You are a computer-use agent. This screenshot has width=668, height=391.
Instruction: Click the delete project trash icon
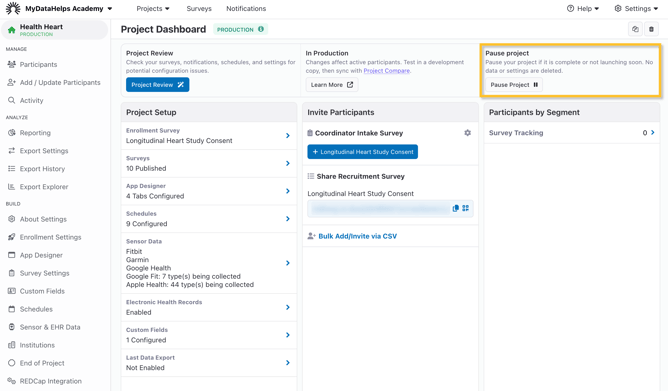coord(651,29)
